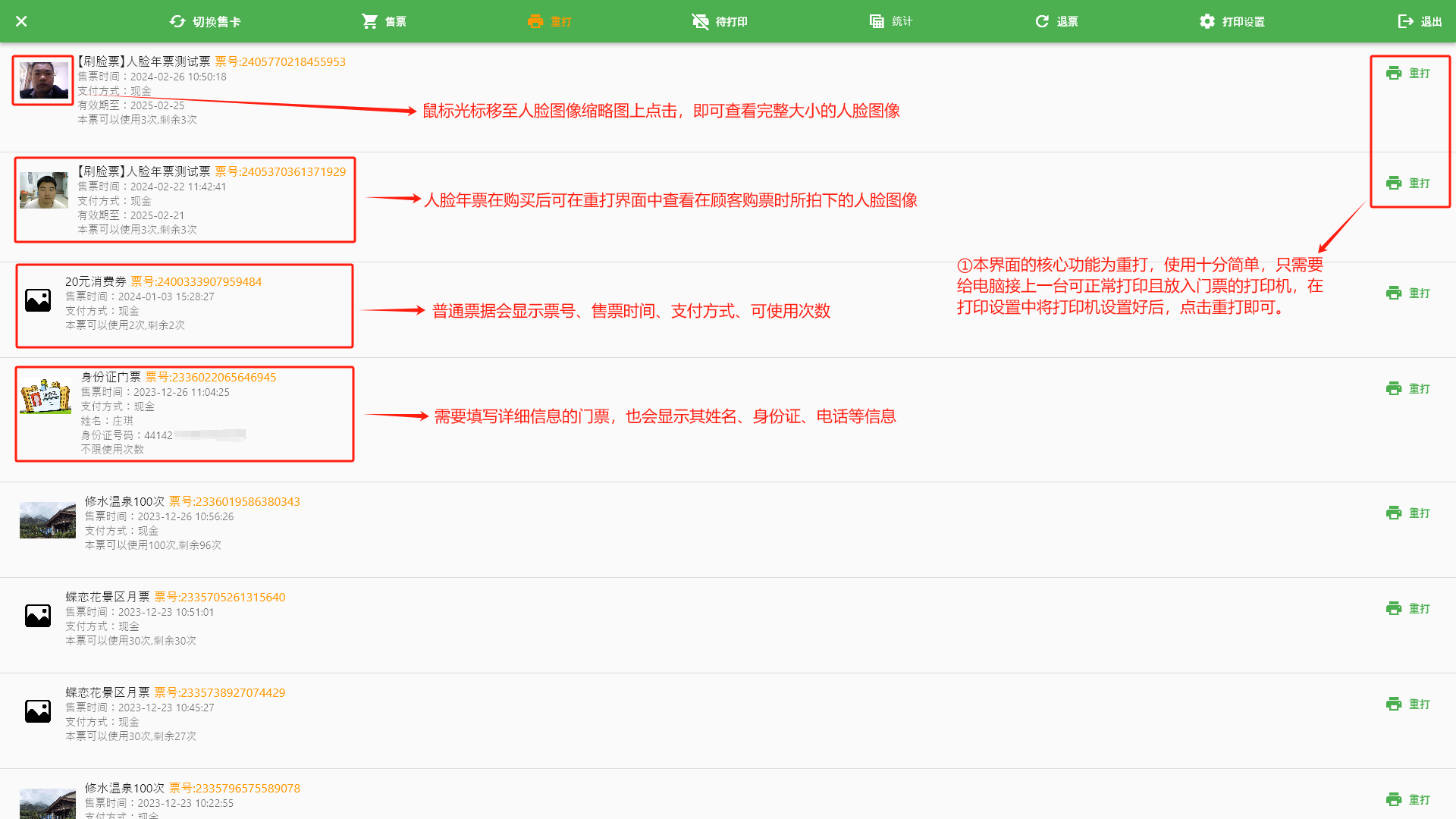Open 打印设置 settings
Viewport: 1456px width, 819px height.
[1232, 21]
